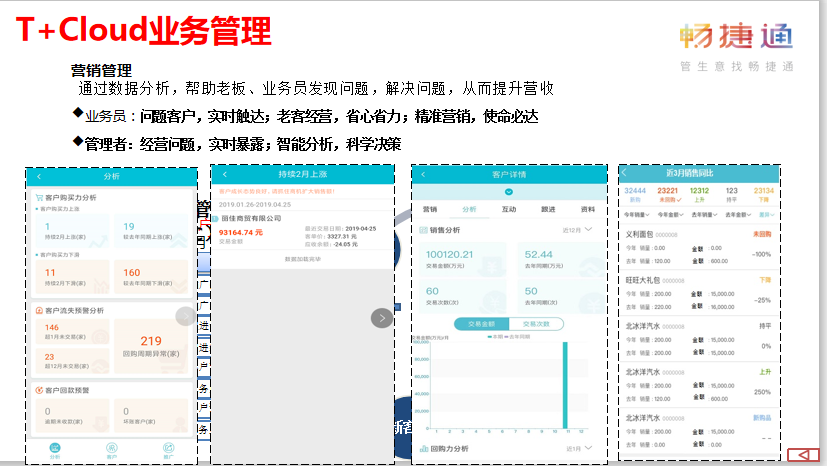827x466 pixels.
Task: Click the gray next arrow on the 持续2月上涨 screen
Action: point(382,318)
